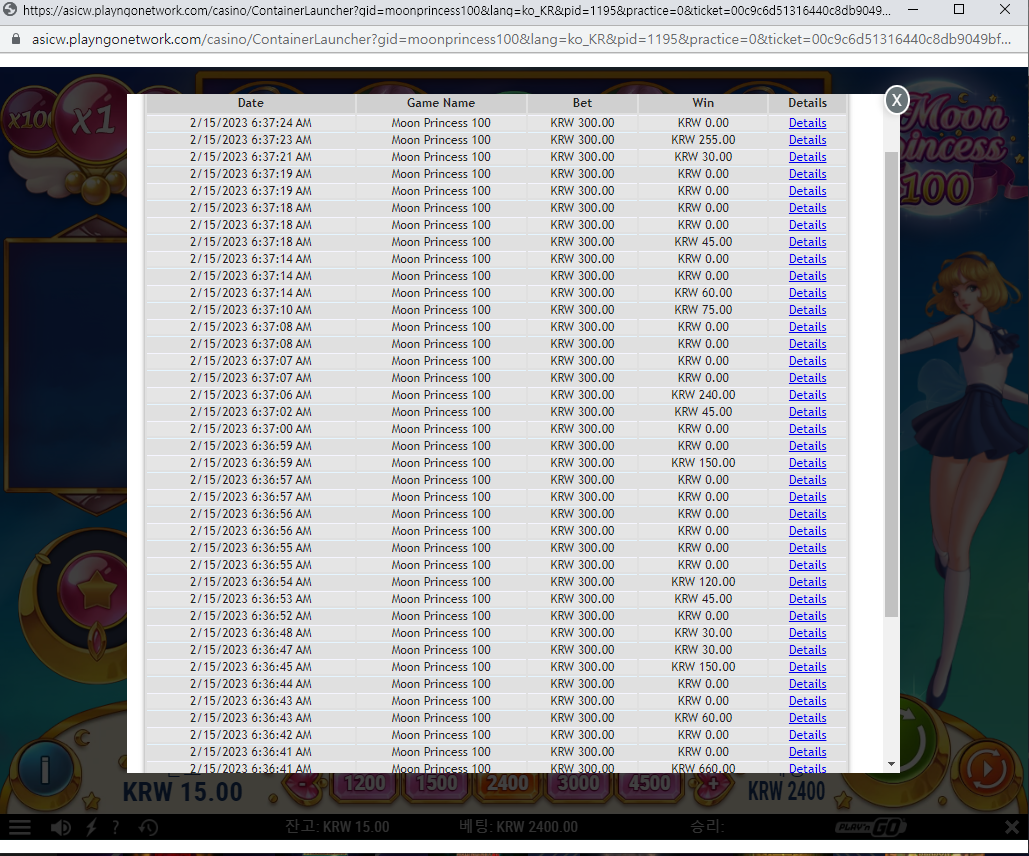Viewport: 1029px width, 856px height.
Task: Select the KRW 75.00 win cell
Action: pyautogui.click(x=703, y=310)
